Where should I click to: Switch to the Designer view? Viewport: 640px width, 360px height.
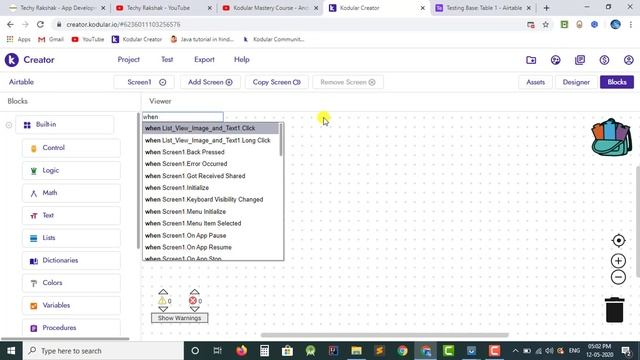[x=576, y=82]
